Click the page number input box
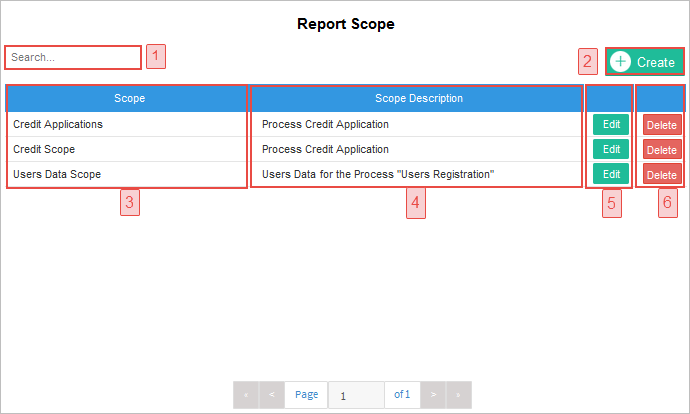Image resolution: width=690 pixels, height=414 pixels. coord(356,395)
